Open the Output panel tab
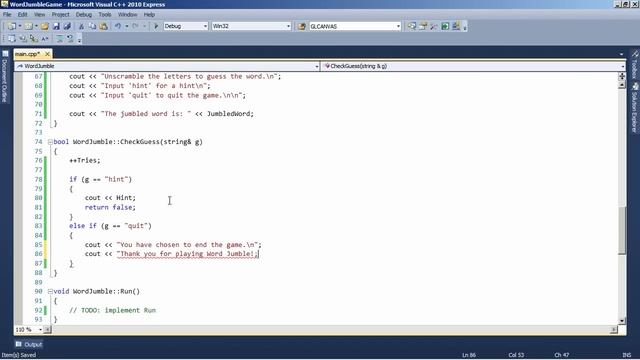This screenshot has width=640, height=360. (x=29, y=344)
